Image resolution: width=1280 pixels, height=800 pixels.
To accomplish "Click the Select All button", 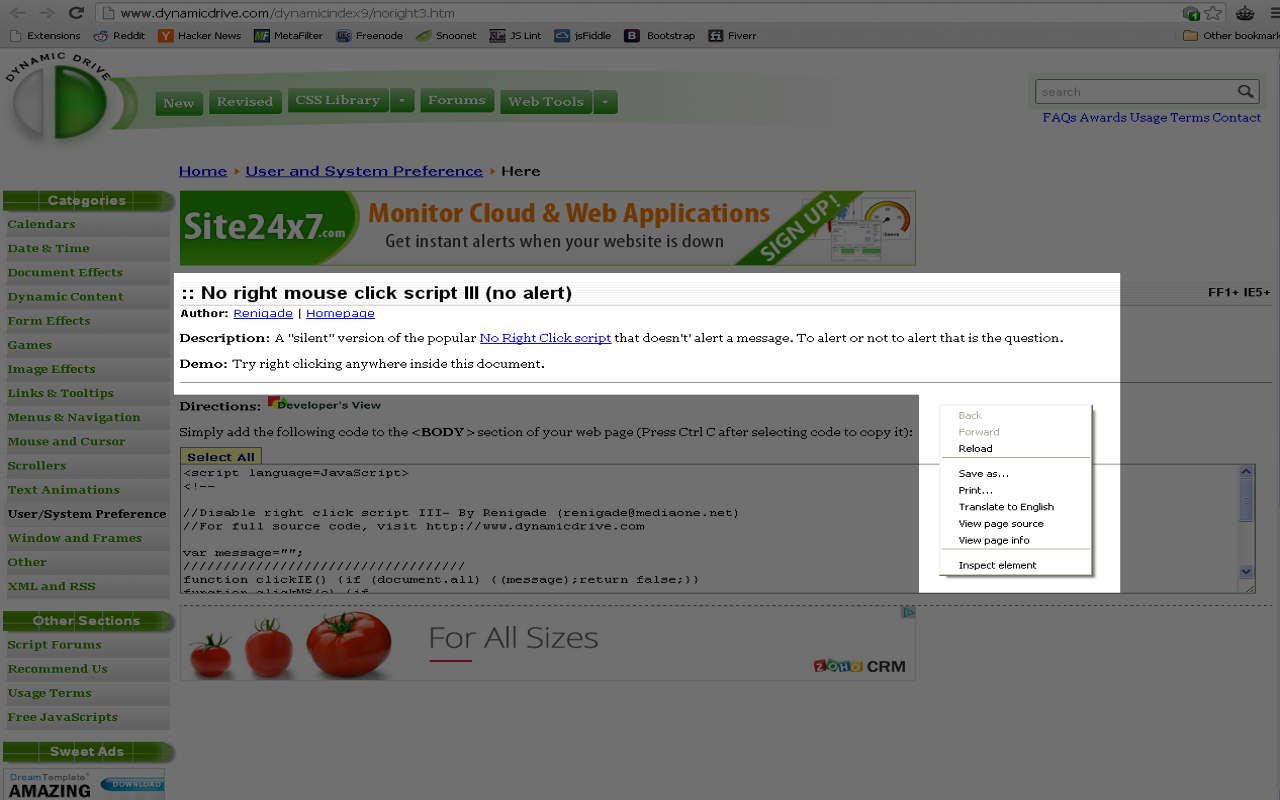I will point(221,457).
